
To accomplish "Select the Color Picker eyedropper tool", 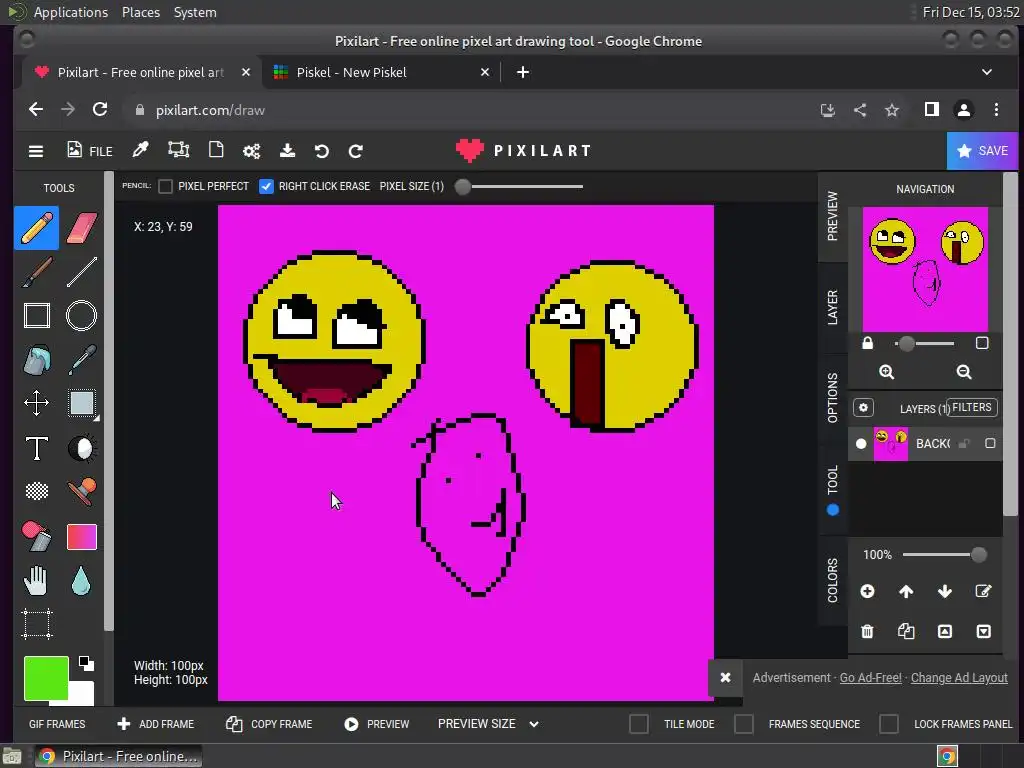I will pos(82,360).
